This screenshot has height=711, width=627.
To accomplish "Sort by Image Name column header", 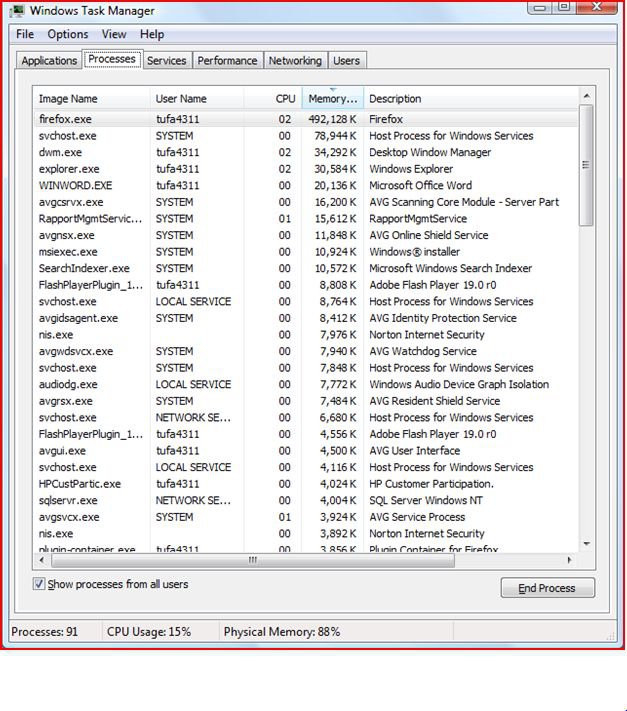I will coord(91,99).
